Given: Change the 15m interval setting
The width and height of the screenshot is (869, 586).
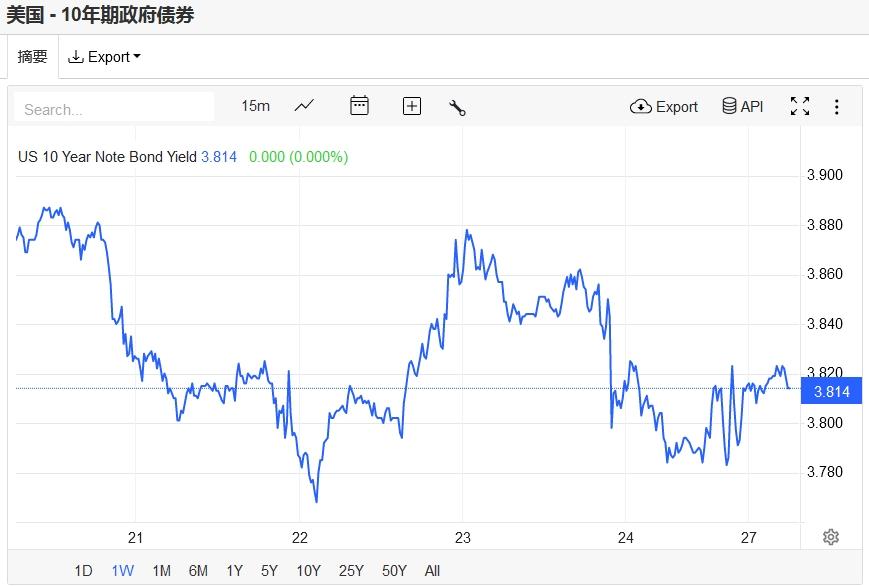Looking at the screenshot, I should coord(255,106).
